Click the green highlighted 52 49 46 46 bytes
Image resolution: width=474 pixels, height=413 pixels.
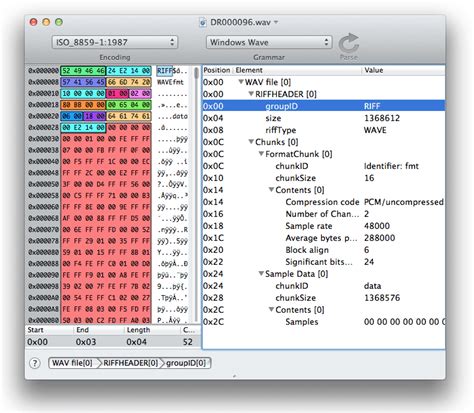click(x=83, y=71)
